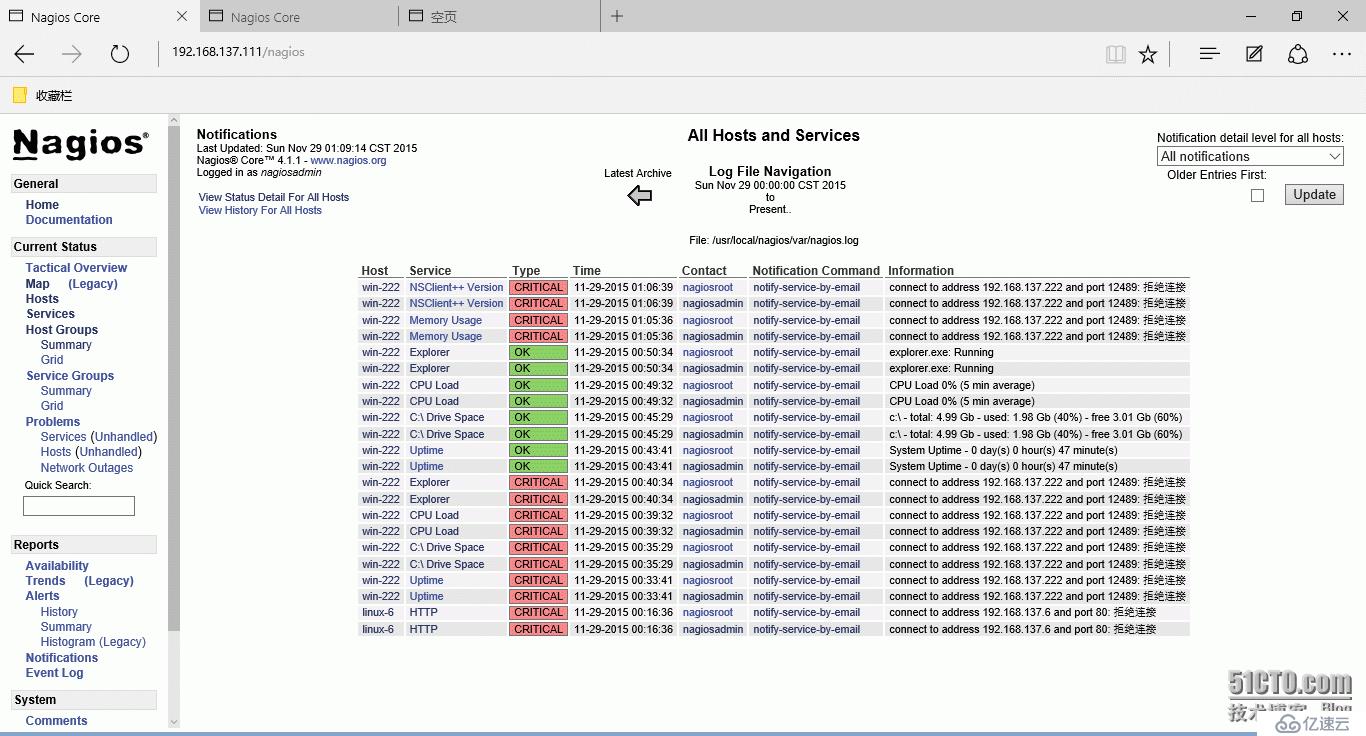The image size is (1366, 736).
Task: Sort by Host column header
Action: (375, 270)
